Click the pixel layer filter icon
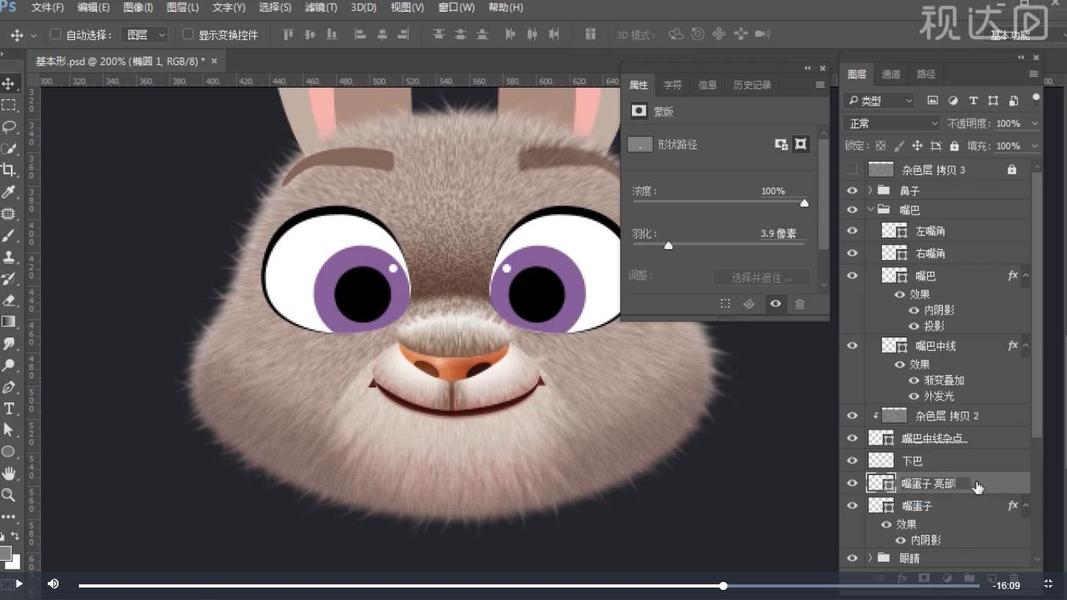 932,101
